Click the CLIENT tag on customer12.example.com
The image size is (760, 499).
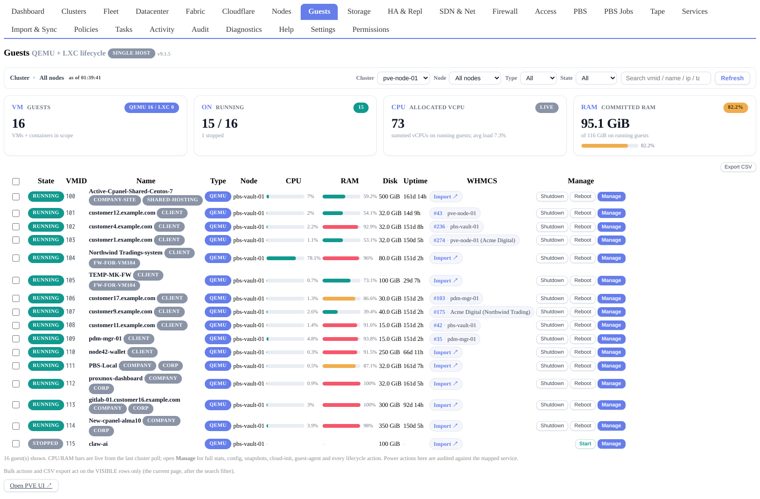point(172,213)
